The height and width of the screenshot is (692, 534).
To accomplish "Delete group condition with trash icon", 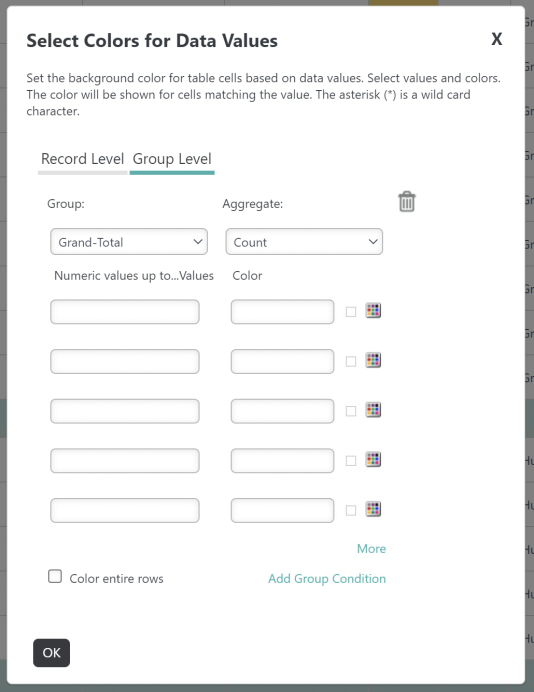I will [x=406, y=202].
